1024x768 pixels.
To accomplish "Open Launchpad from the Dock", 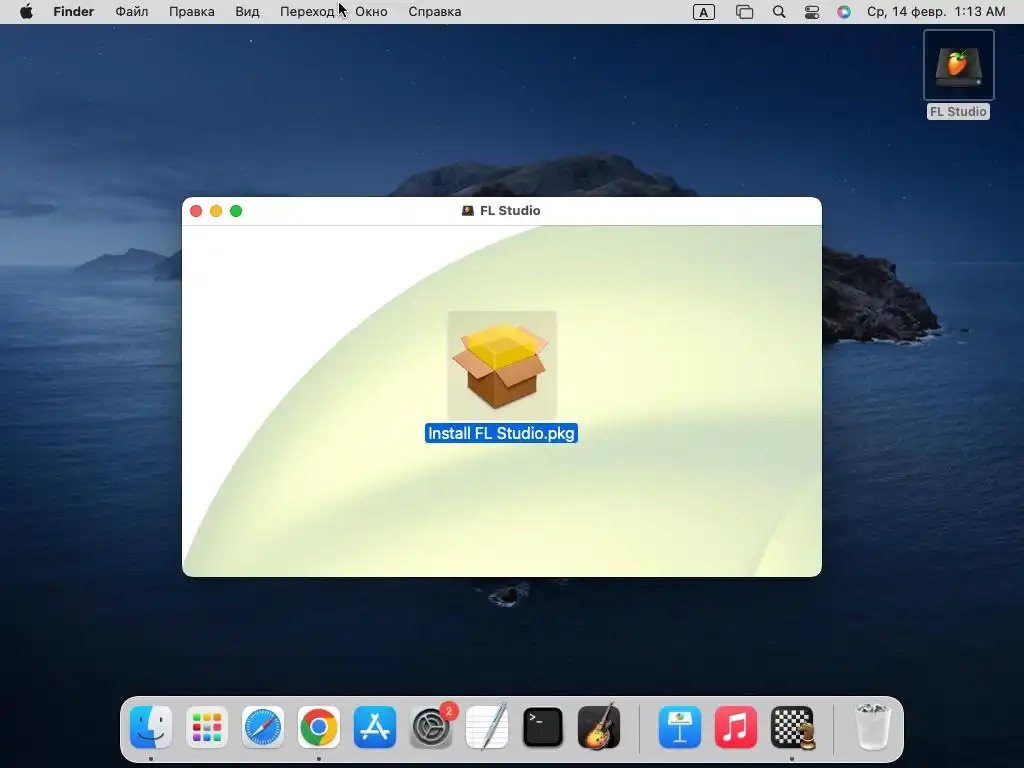I will (x=207, y=727).
